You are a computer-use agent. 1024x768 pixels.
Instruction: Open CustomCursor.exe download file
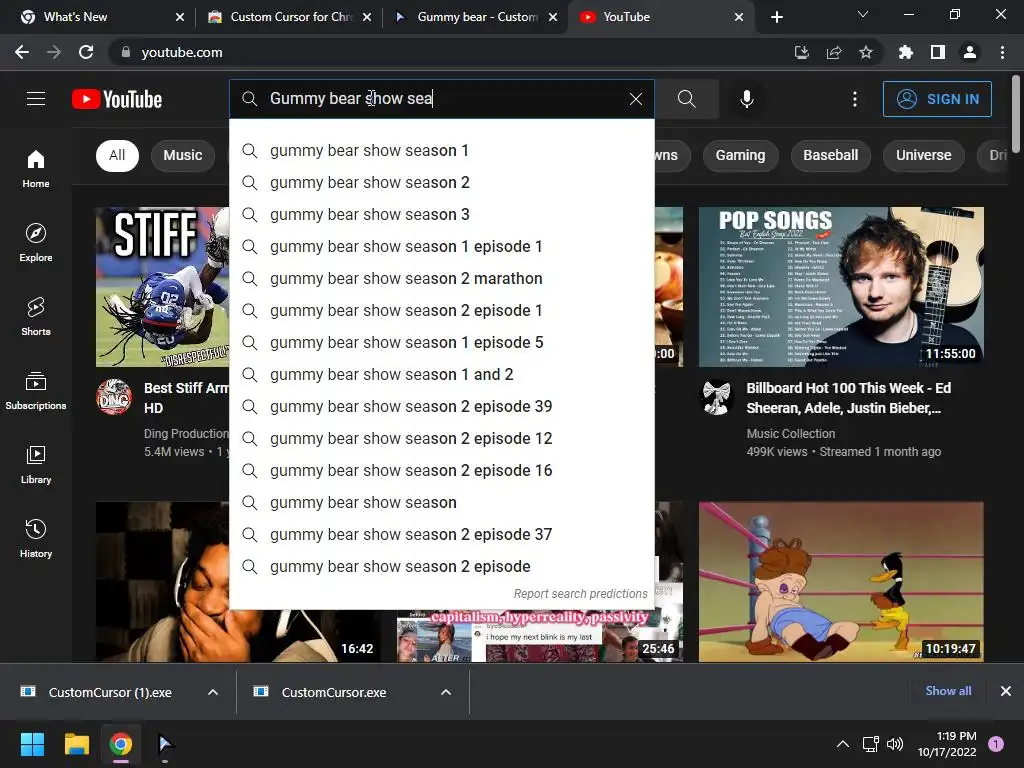(333, 692)
